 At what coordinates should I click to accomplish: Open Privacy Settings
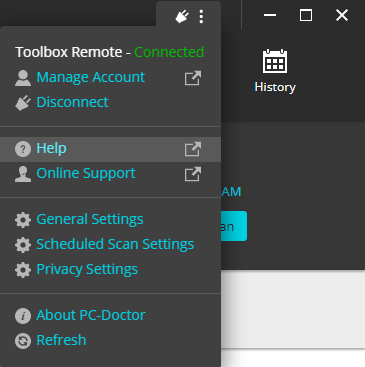(x=87, y=270)
